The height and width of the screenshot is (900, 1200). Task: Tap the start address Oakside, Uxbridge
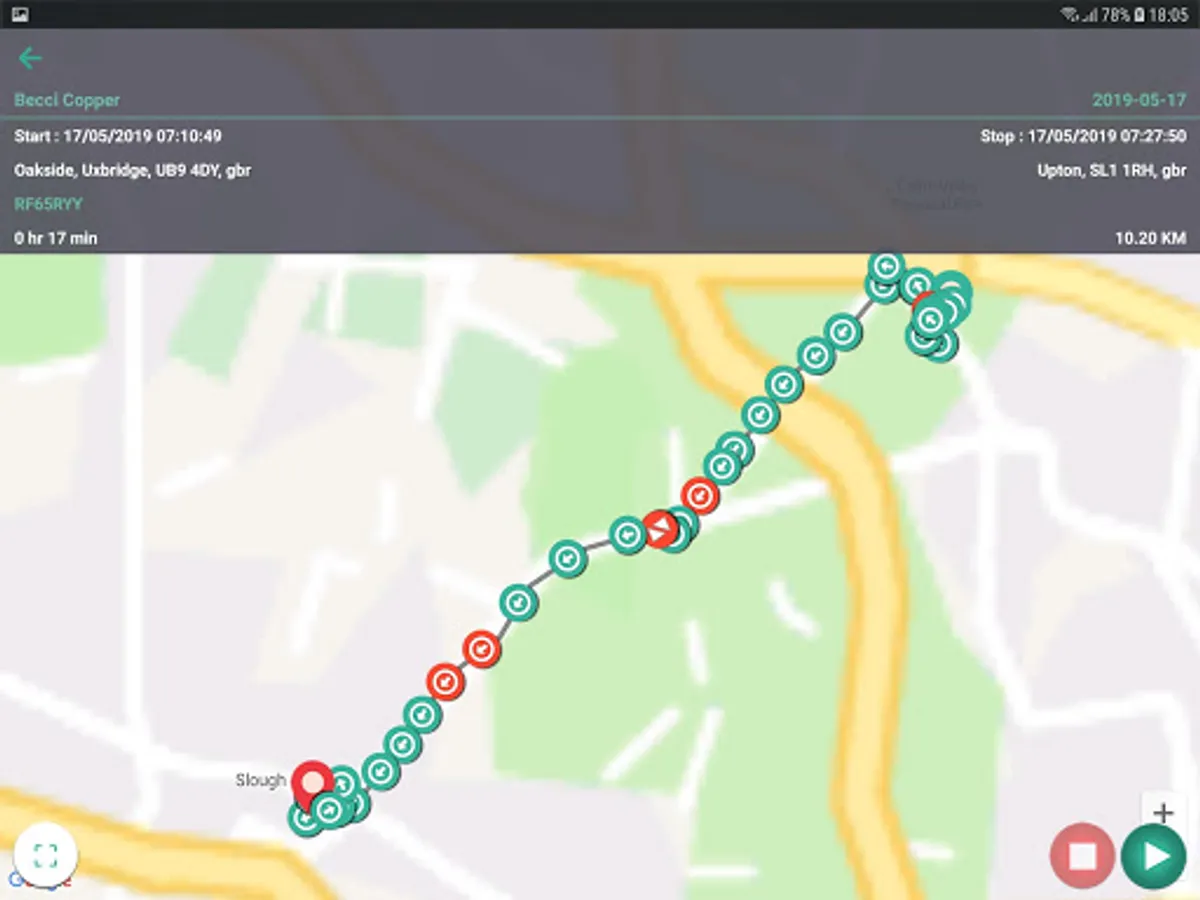(132, 171)
